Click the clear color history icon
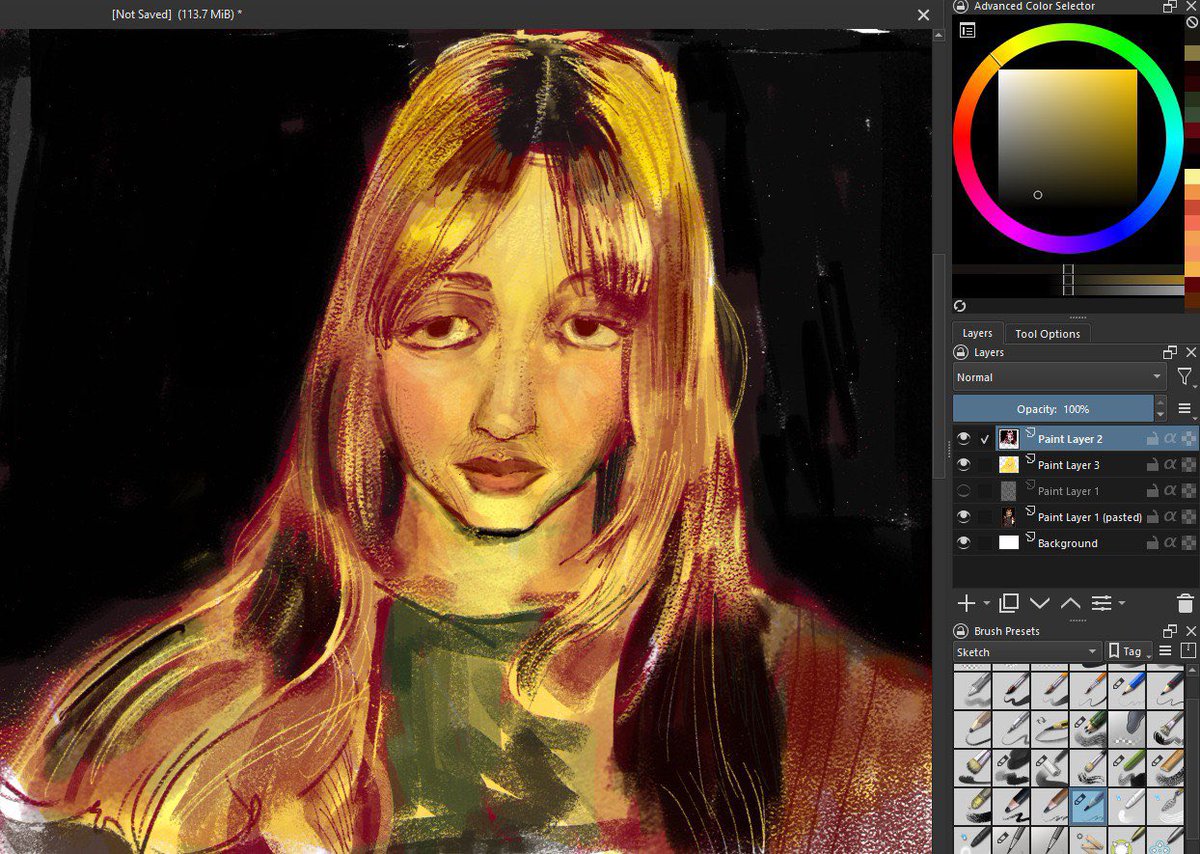1200x854 pixels. [1192, 22]
